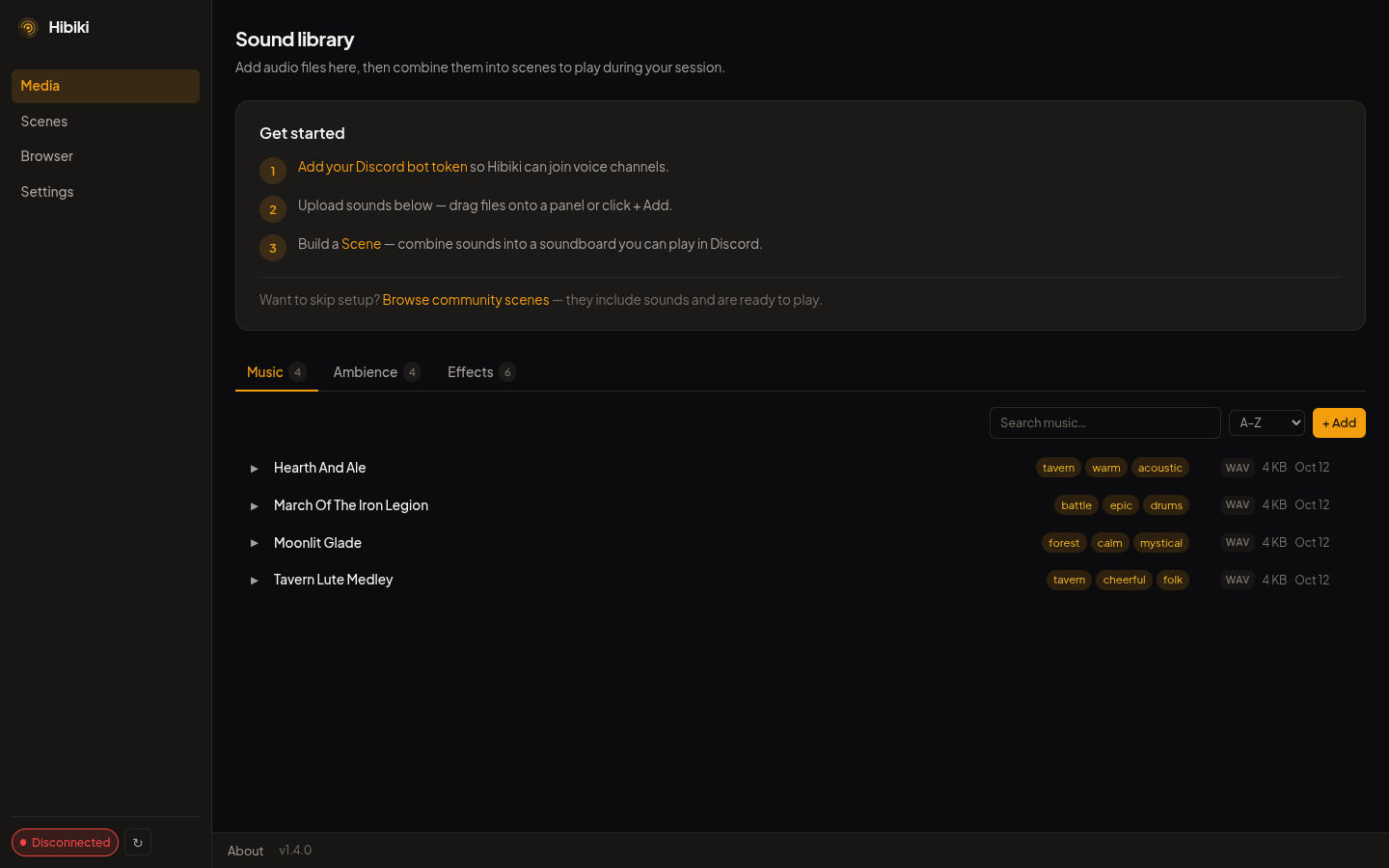
Task: Play the Tavern Lute Medley track
Action: pyautogui.click(x=255, y=581)
